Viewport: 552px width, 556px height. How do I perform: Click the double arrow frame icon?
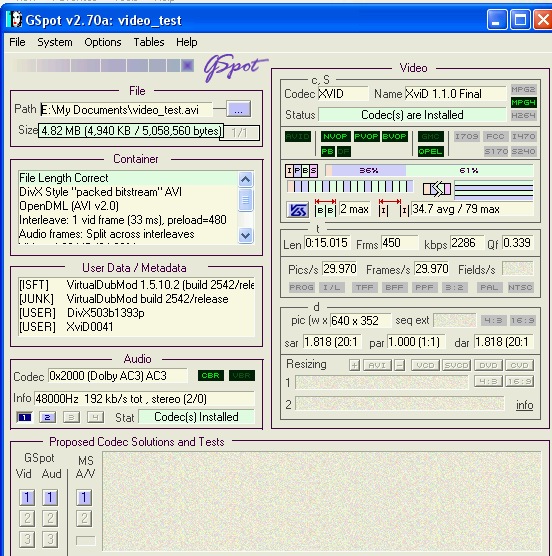[x=437, y=189]
